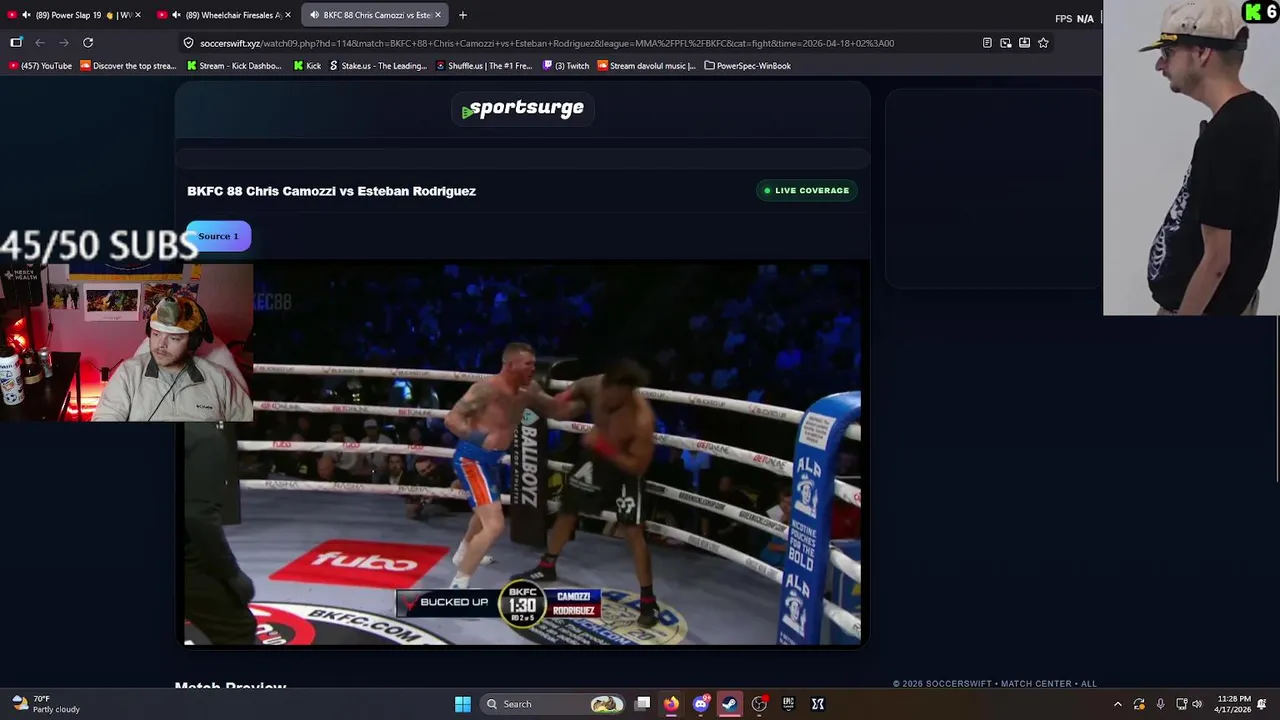The width and height of the screenshot is (1280, 720).
Task: Click the install/download icon in address bar
Action: click(1024, 43)
